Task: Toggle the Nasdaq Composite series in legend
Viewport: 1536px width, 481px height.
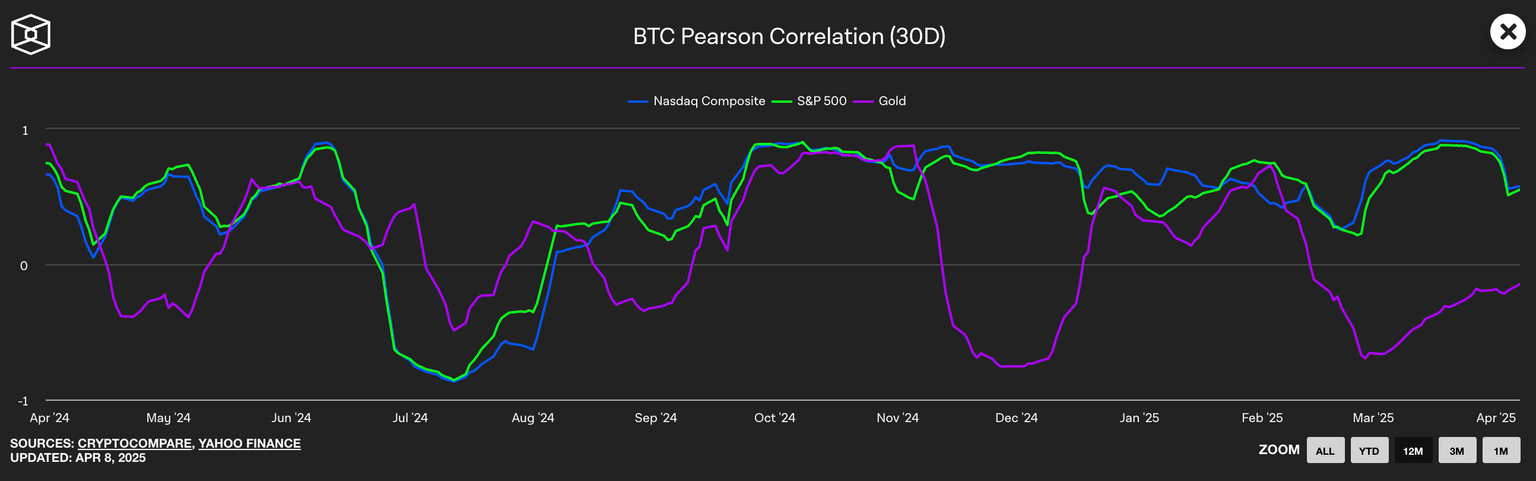Action: 709,101
